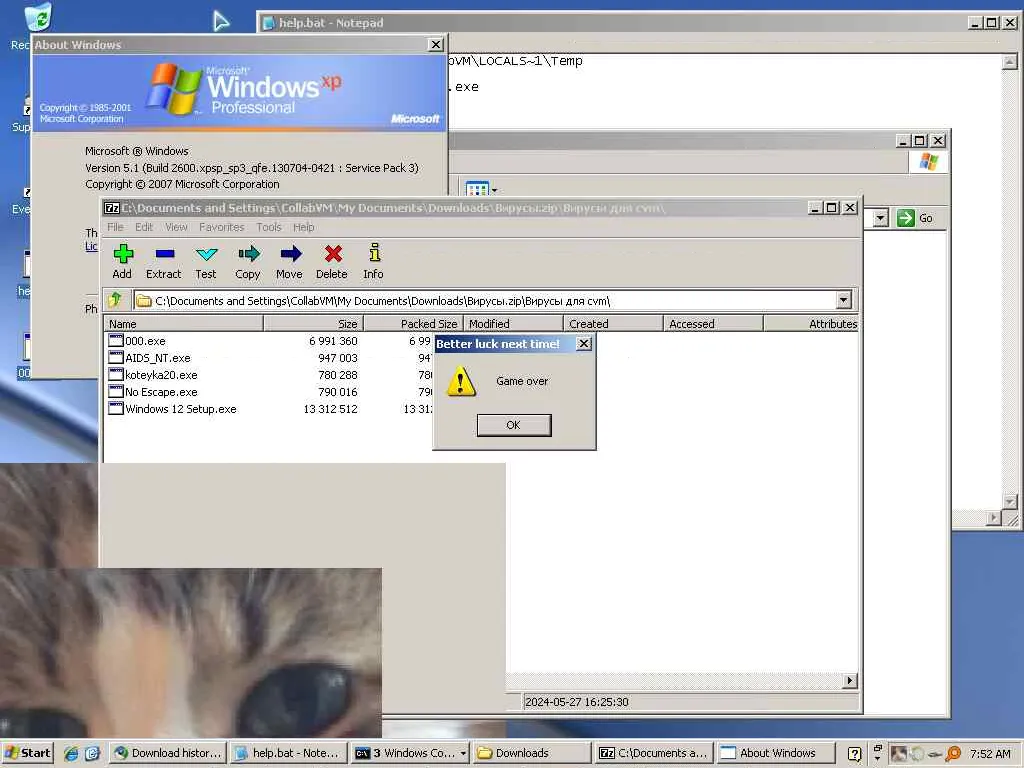The image size is (1024, 768).
Task: Sort by the Packed Size column header
Action: pos(413,323)
